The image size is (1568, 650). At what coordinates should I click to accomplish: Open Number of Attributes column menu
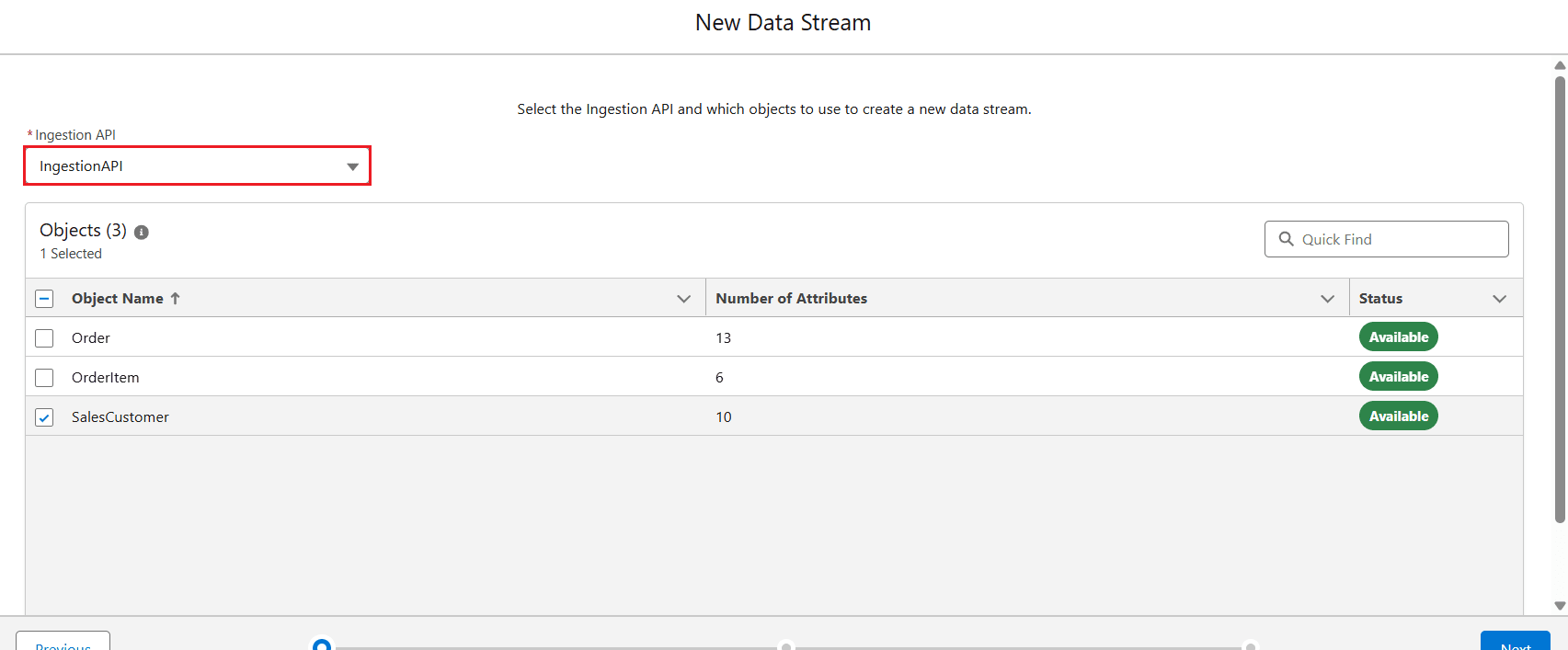tap(1327, 299)
